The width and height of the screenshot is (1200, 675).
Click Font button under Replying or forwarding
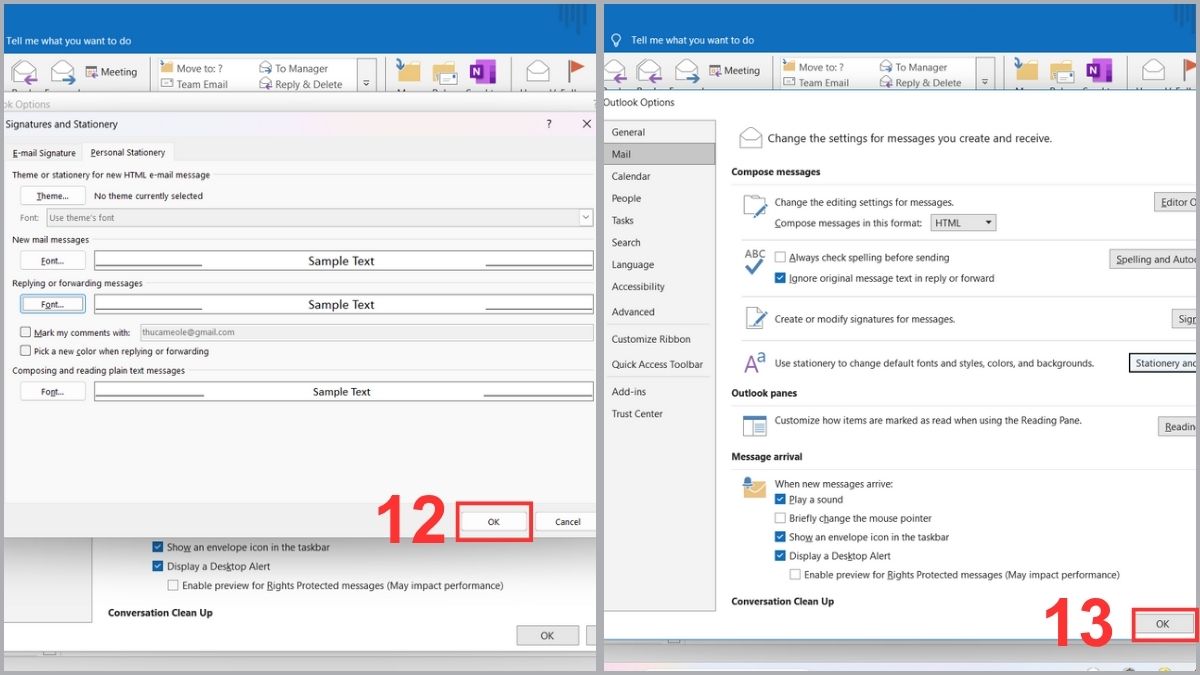(x=52, y=305)
